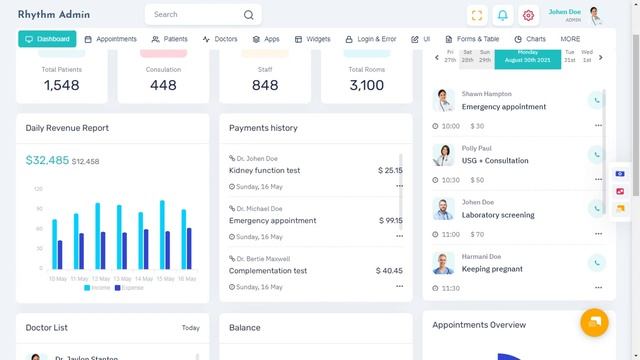Click the $32,485 revenue value

tap(47, 160)
